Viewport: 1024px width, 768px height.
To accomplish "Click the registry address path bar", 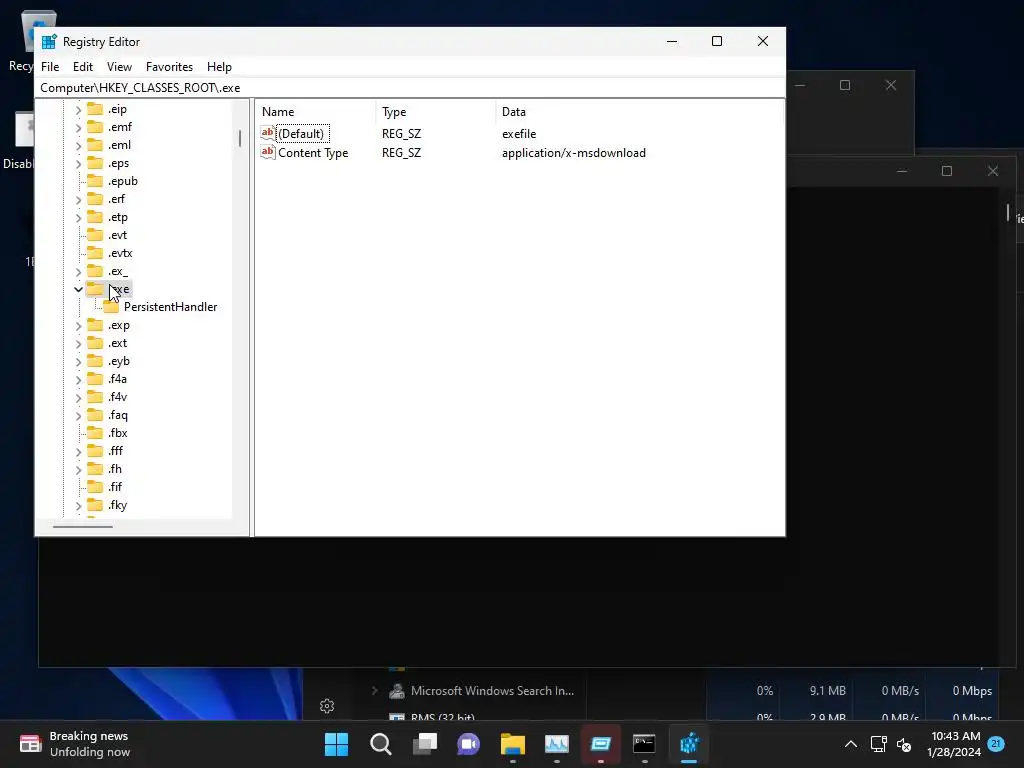I will [409, 88].
